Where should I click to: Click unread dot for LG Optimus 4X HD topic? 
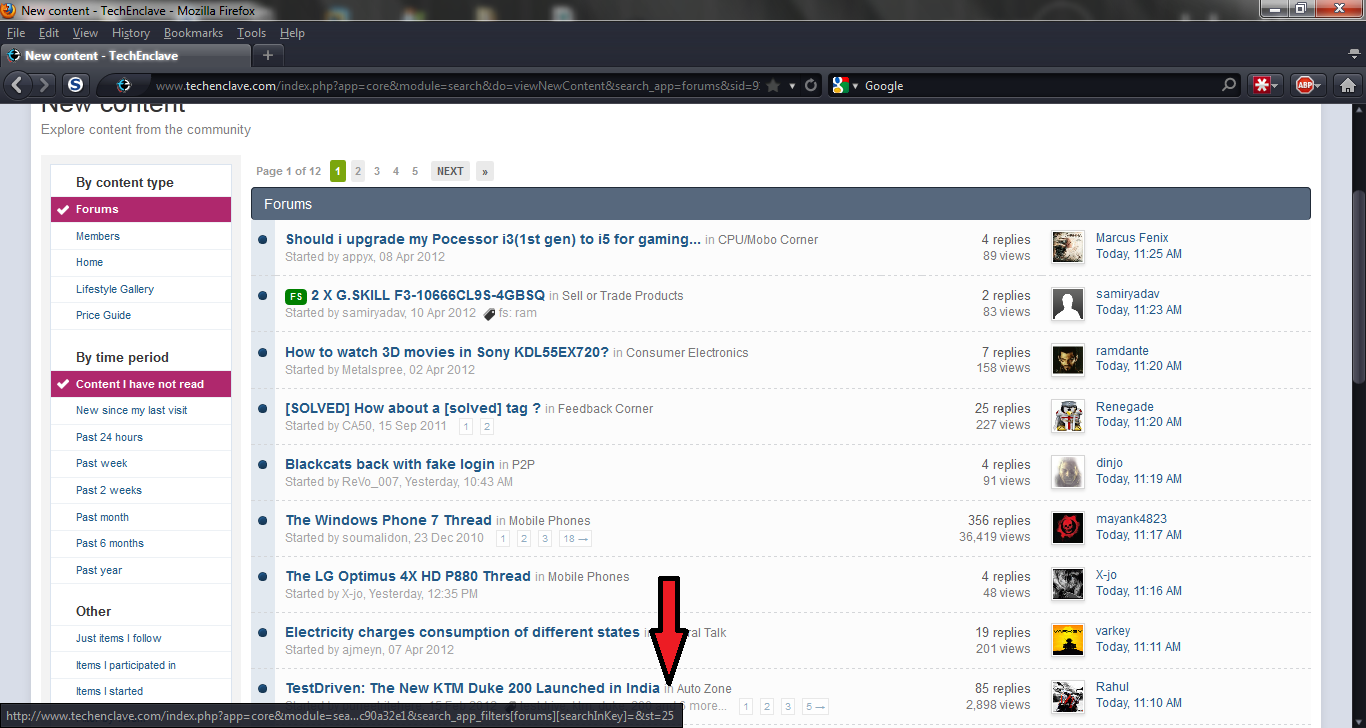pos(262,577)
